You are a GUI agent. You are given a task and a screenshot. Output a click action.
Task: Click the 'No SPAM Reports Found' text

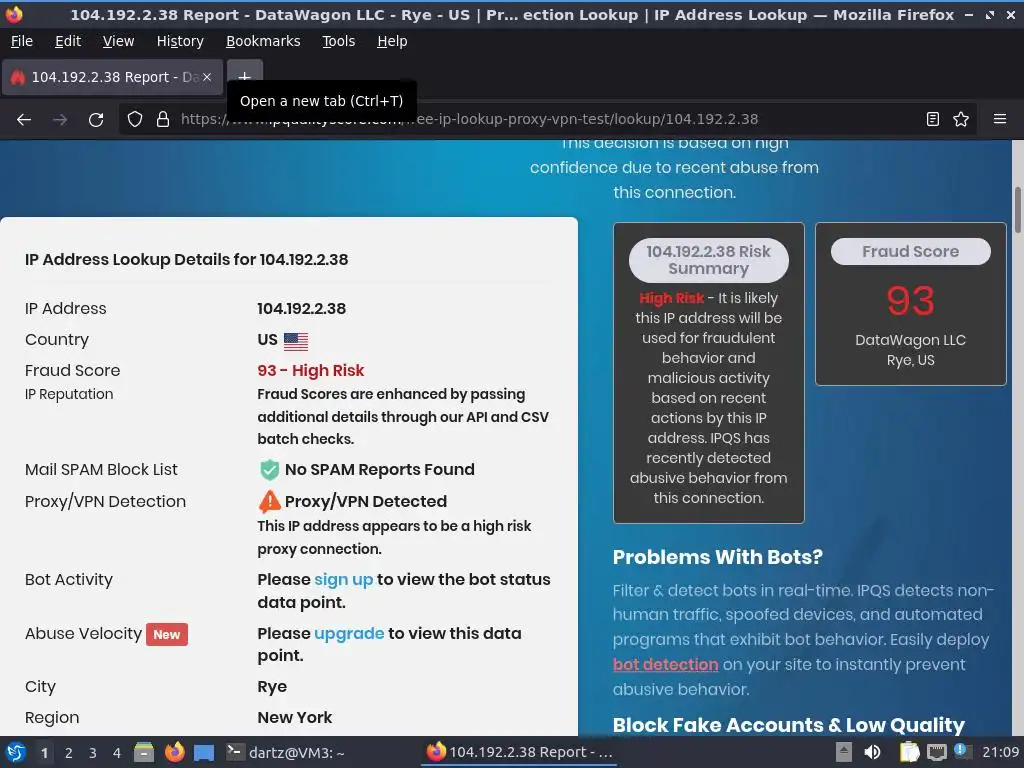tap(379, 470)
